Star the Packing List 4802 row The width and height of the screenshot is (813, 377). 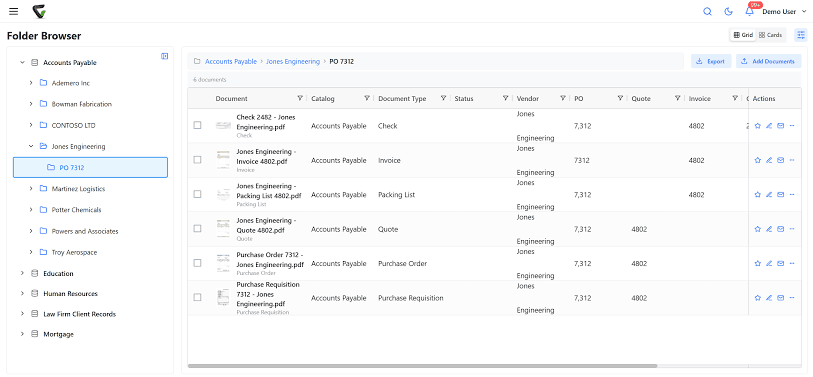[758, 194]
